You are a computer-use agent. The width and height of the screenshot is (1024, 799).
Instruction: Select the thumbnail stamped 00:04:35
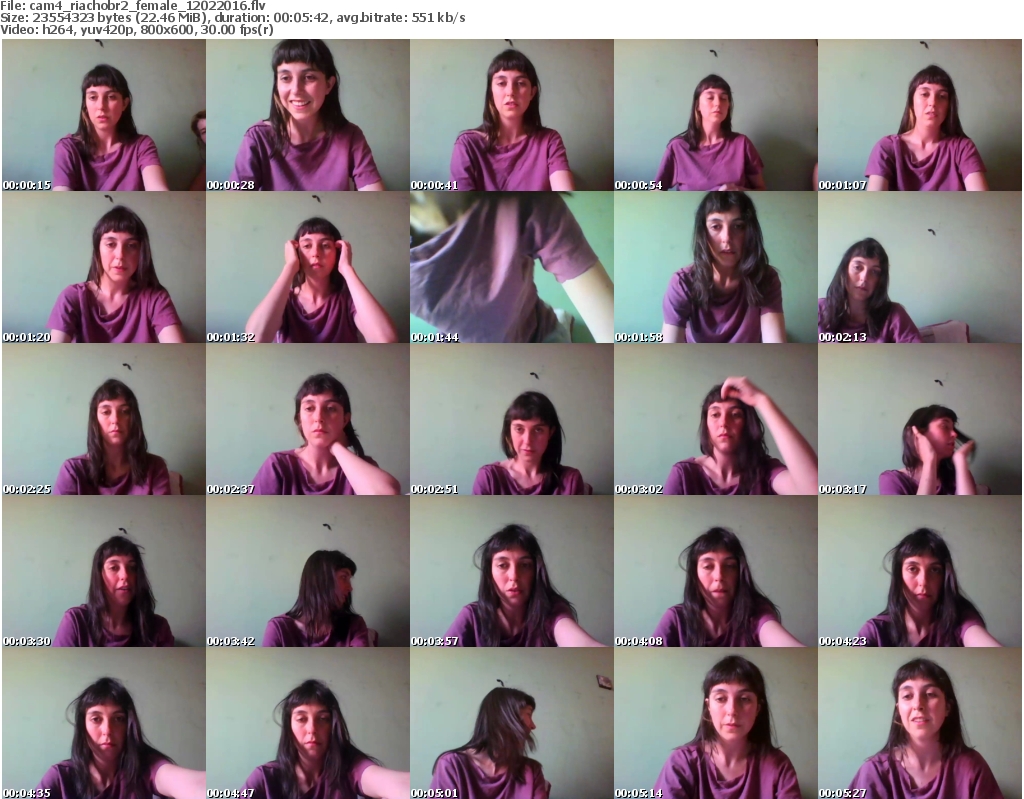pyautogui.click(x=104, y=723)
